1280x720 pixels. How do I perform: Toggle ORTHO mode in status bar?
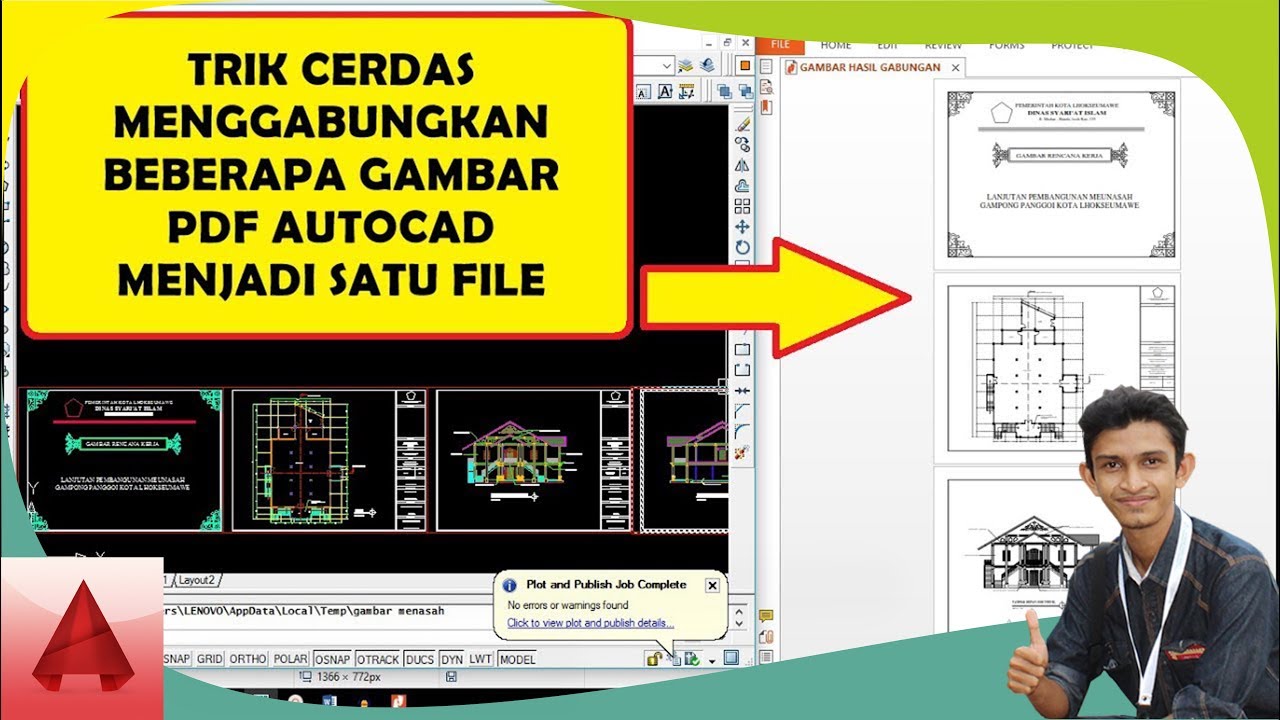pos(248,659)
